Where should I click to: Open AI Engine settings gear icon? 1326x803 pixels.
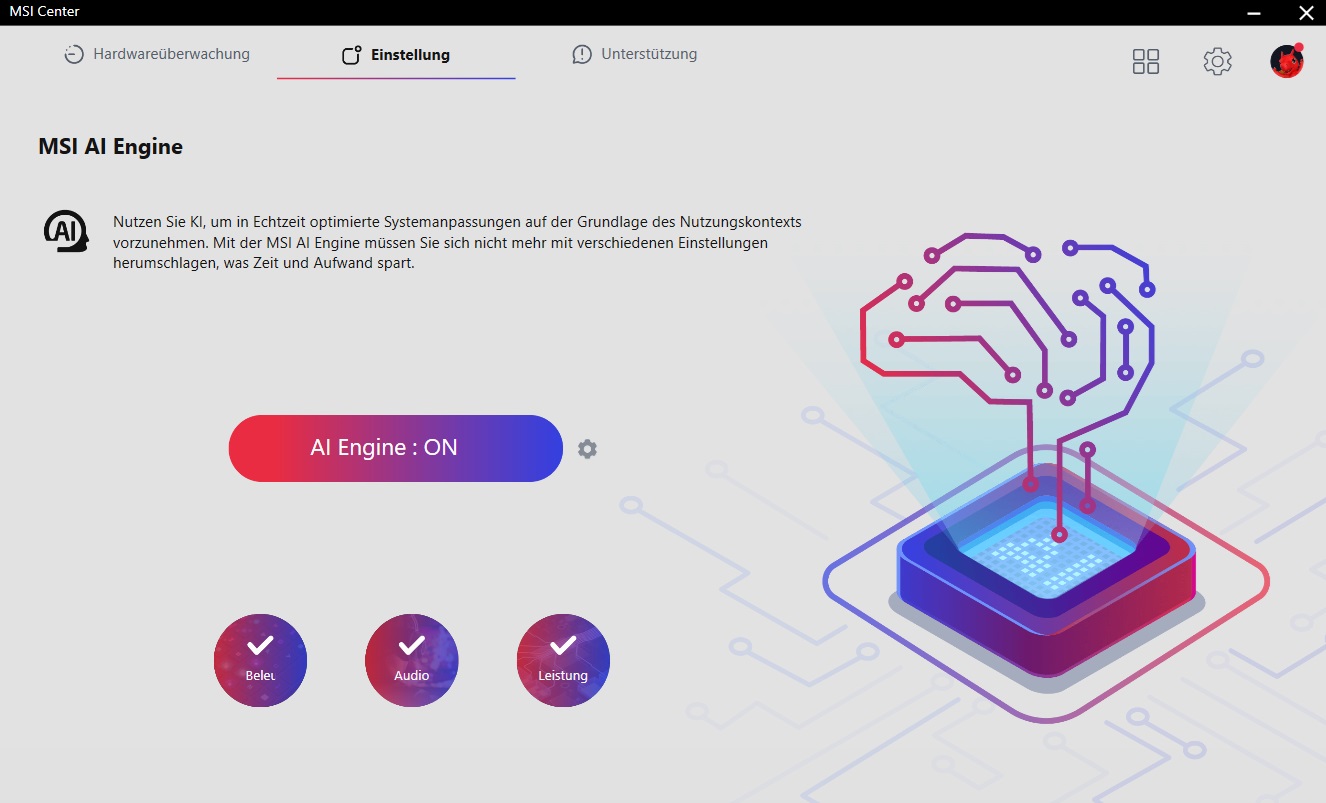588,449
